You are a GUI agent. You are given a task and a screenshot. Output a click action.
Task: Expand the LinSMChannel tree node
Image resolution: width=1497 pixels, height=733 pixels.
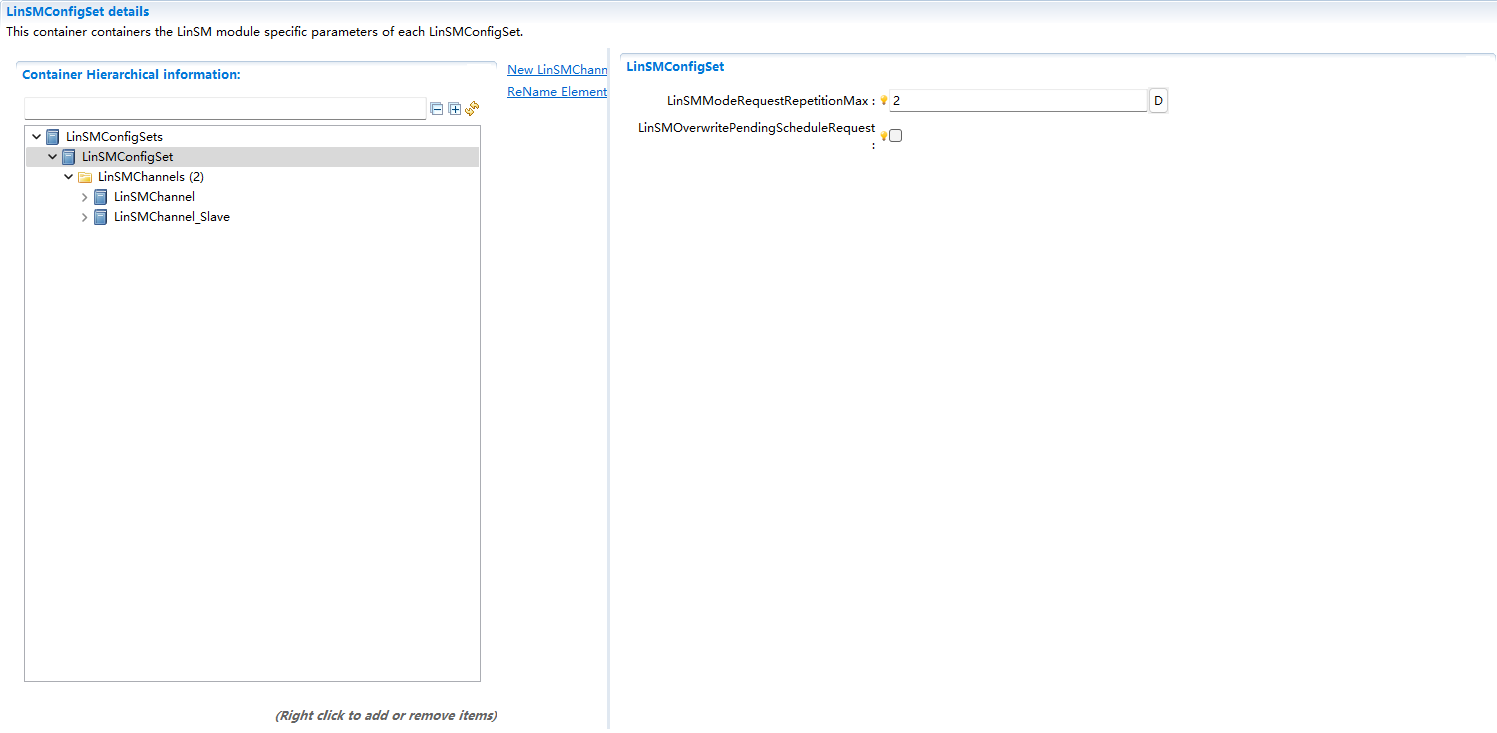pyautogui.click(x=84, y=197)
